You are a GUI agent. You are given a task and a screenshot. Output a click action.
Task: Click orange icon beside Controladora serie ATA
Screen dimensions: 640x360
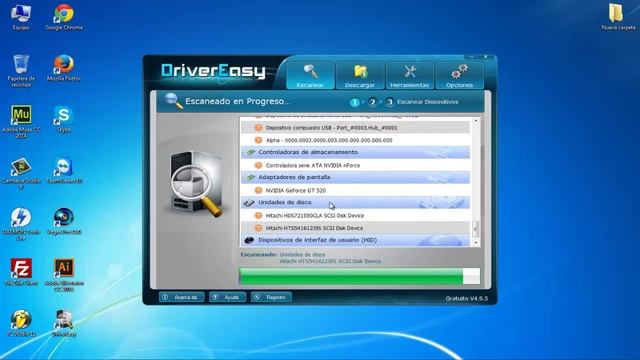point(258,165)
